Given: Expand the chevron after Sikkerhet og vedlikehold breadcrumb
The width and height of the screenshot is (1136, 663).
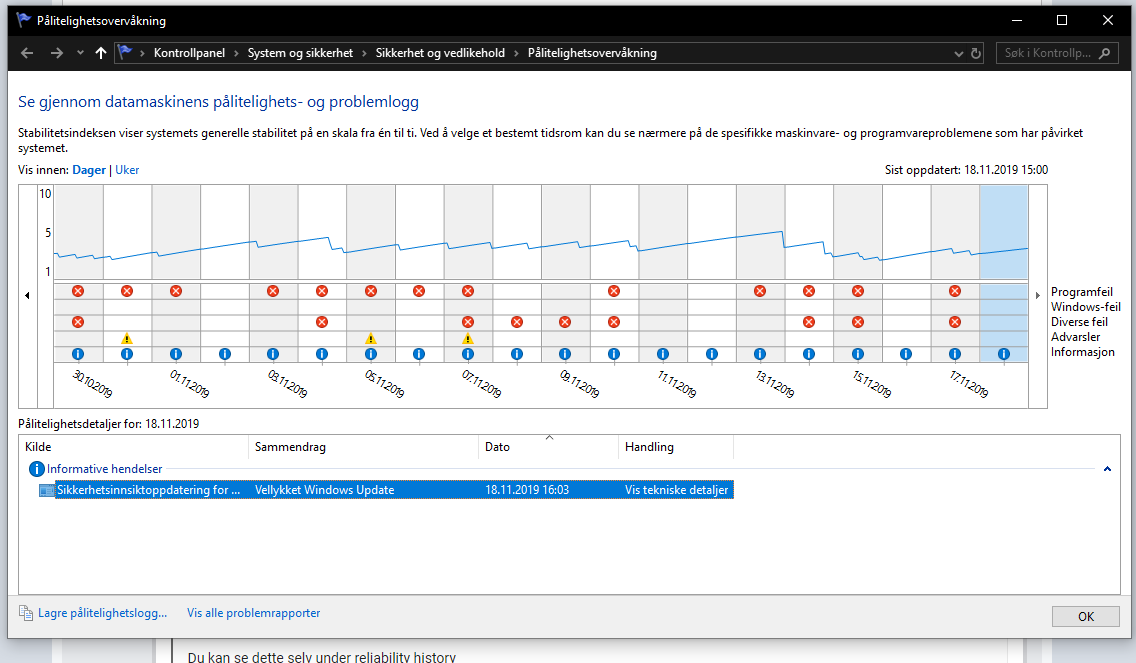Looking at the screenshot, I should [517, 53].
